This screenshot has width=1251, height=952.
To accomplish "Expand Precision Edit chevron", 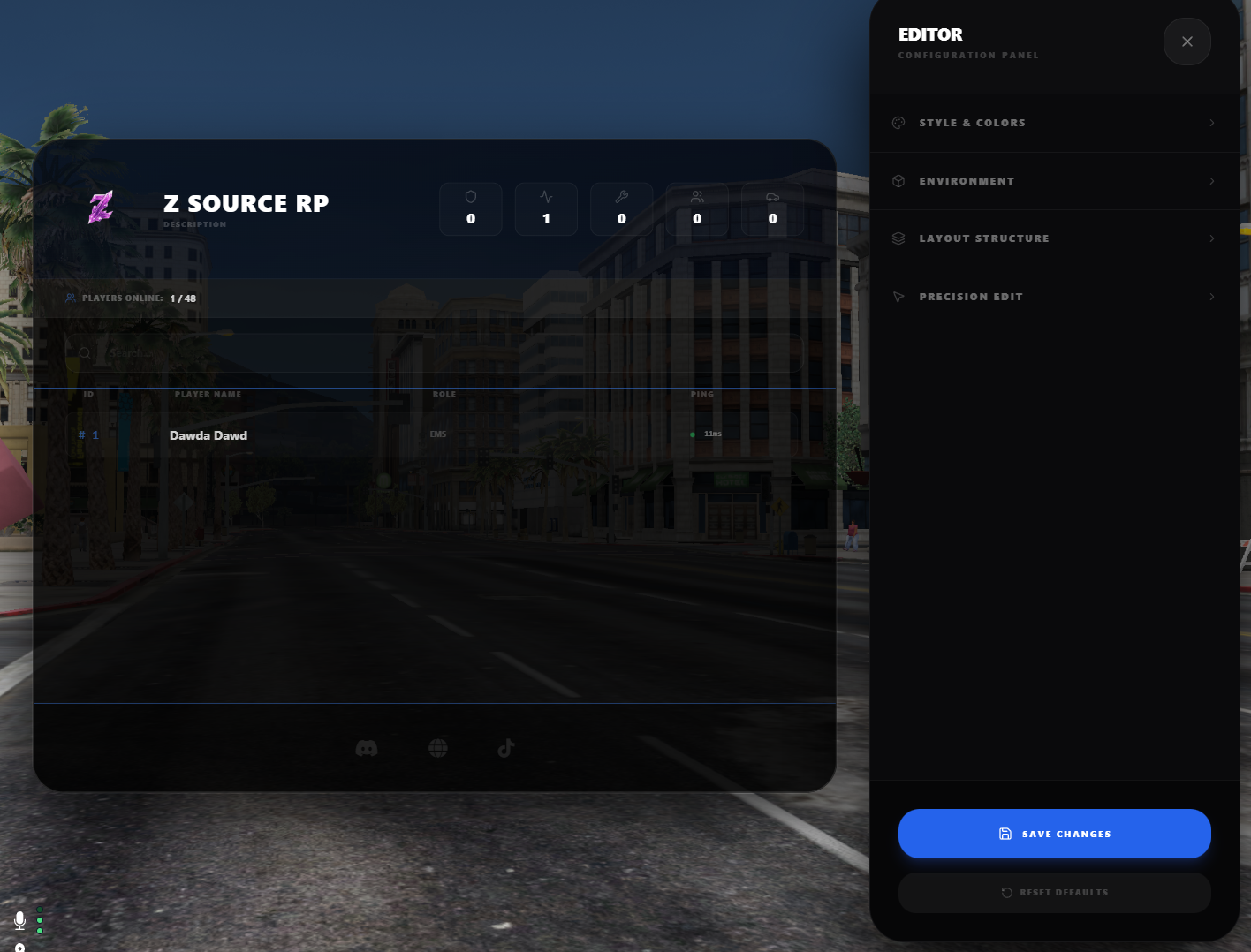I will 1212,297.
